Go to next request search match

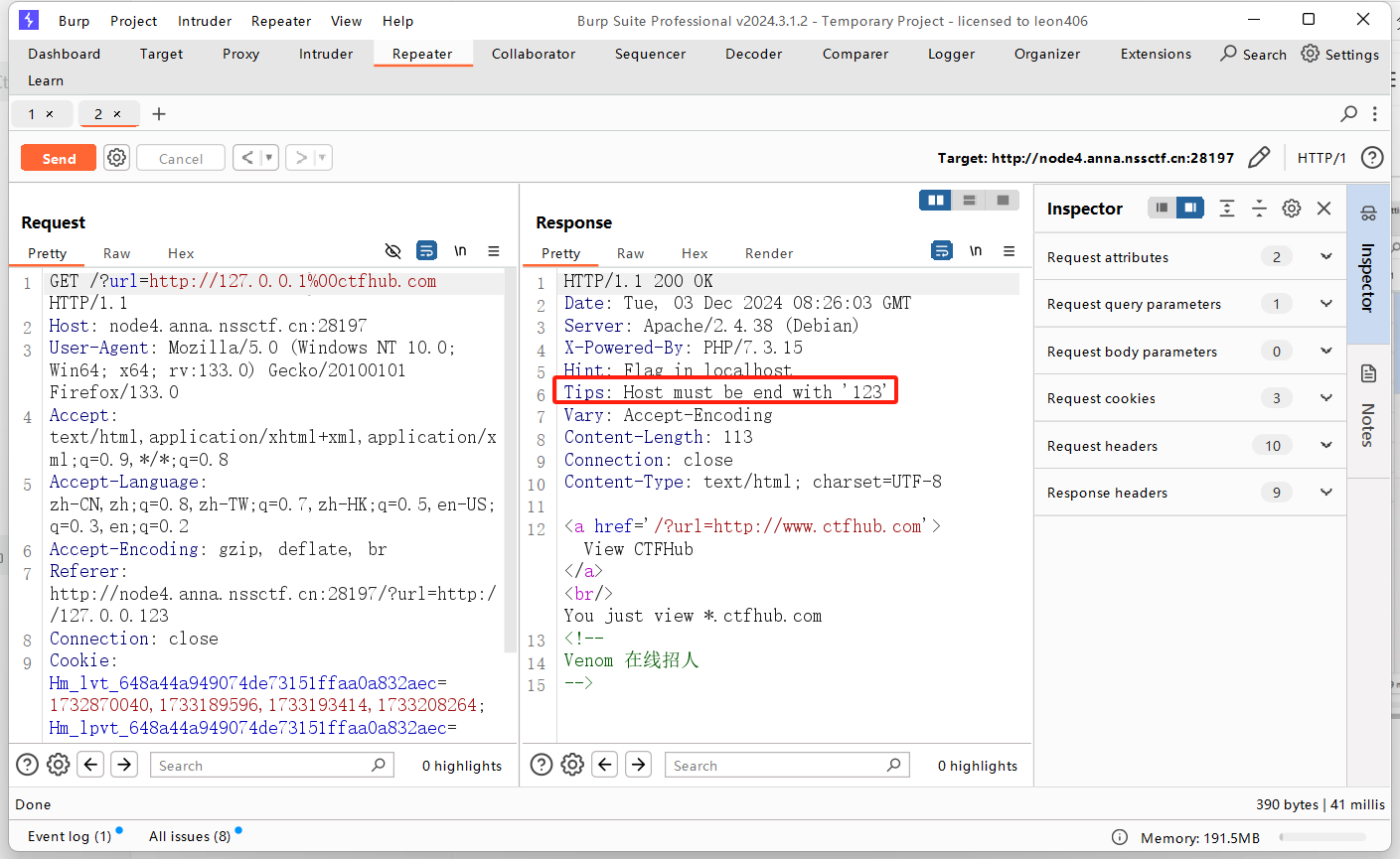pyautogui.click(x=124, y=765)
